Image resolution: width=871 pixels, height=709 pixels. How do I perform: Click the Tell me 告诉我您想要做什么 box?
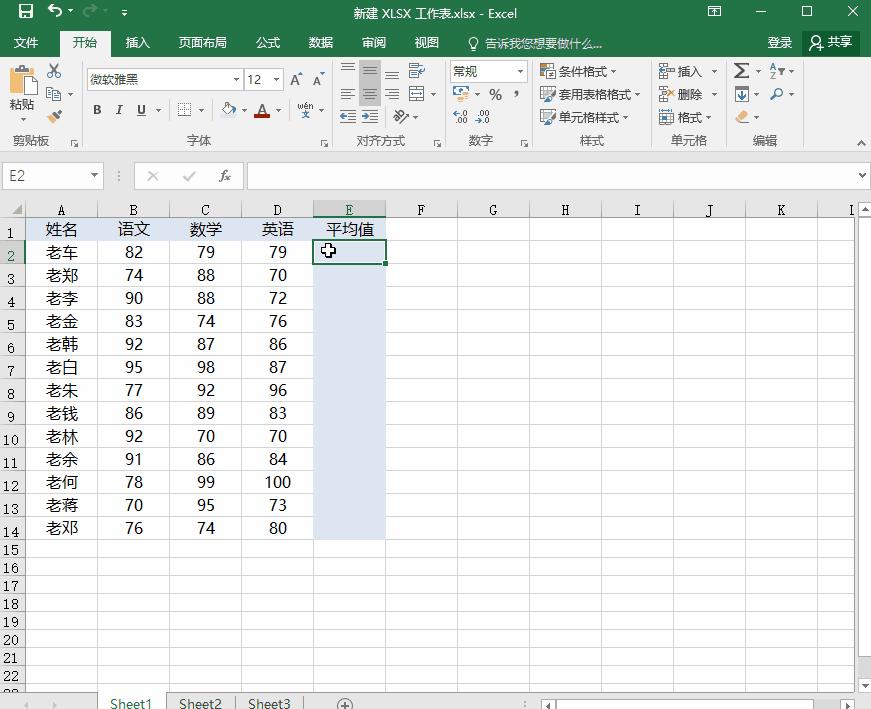(x=535, y=43)
